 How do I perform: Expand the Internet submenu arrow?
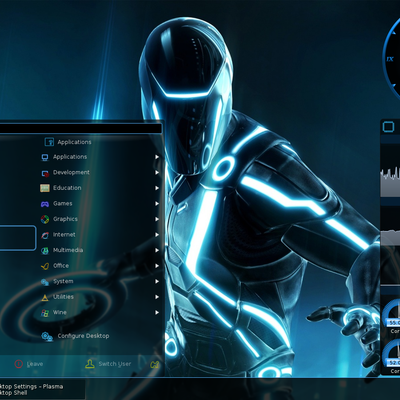pos(157,235)
